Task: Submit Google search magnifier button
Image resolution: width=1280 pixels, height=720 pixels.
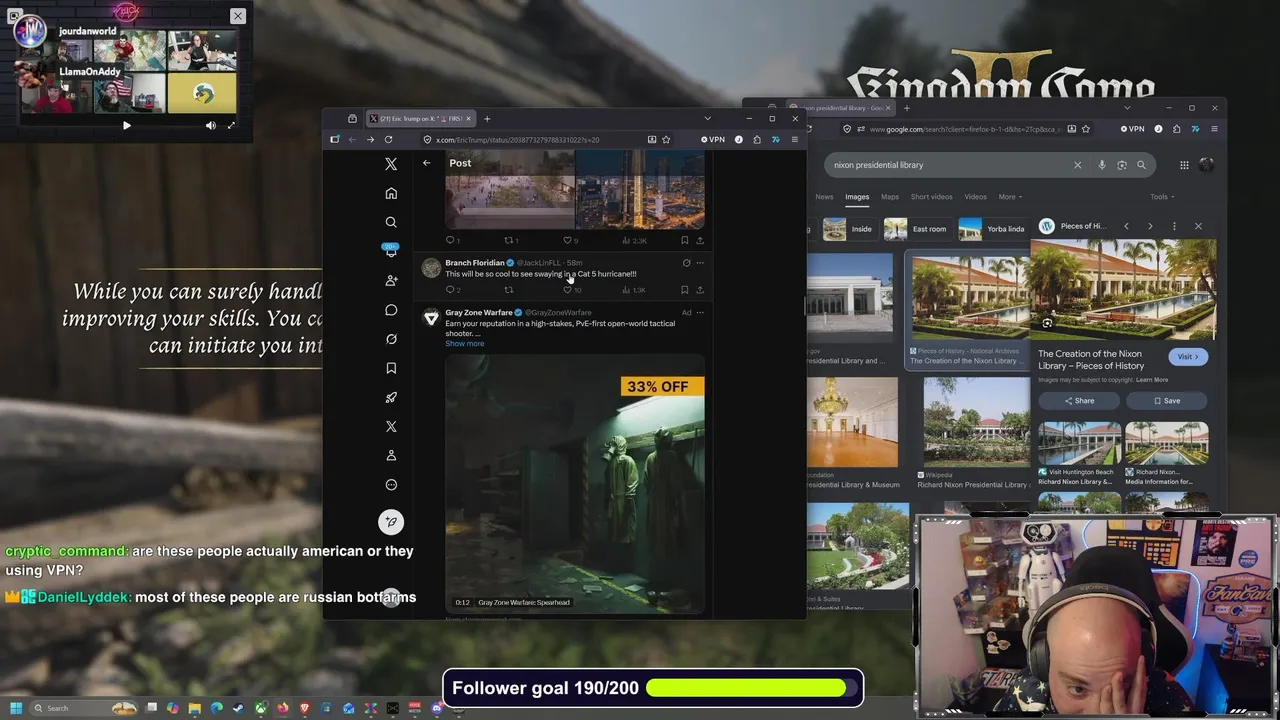Action: click(x=1141, y=165)
